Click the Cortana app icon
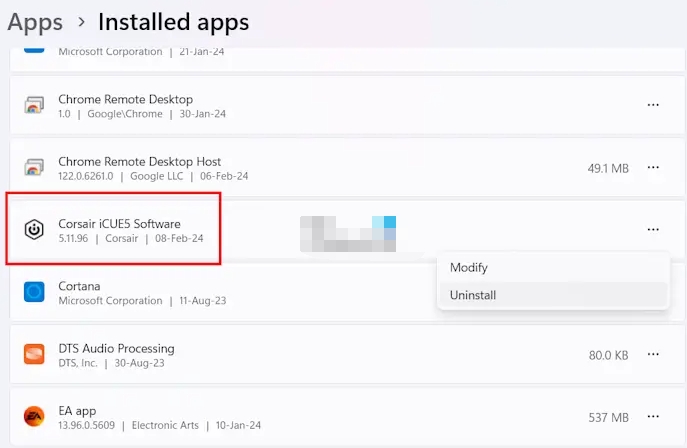The height and width of the screenshot is (448, 687). [x=34, y=292]
